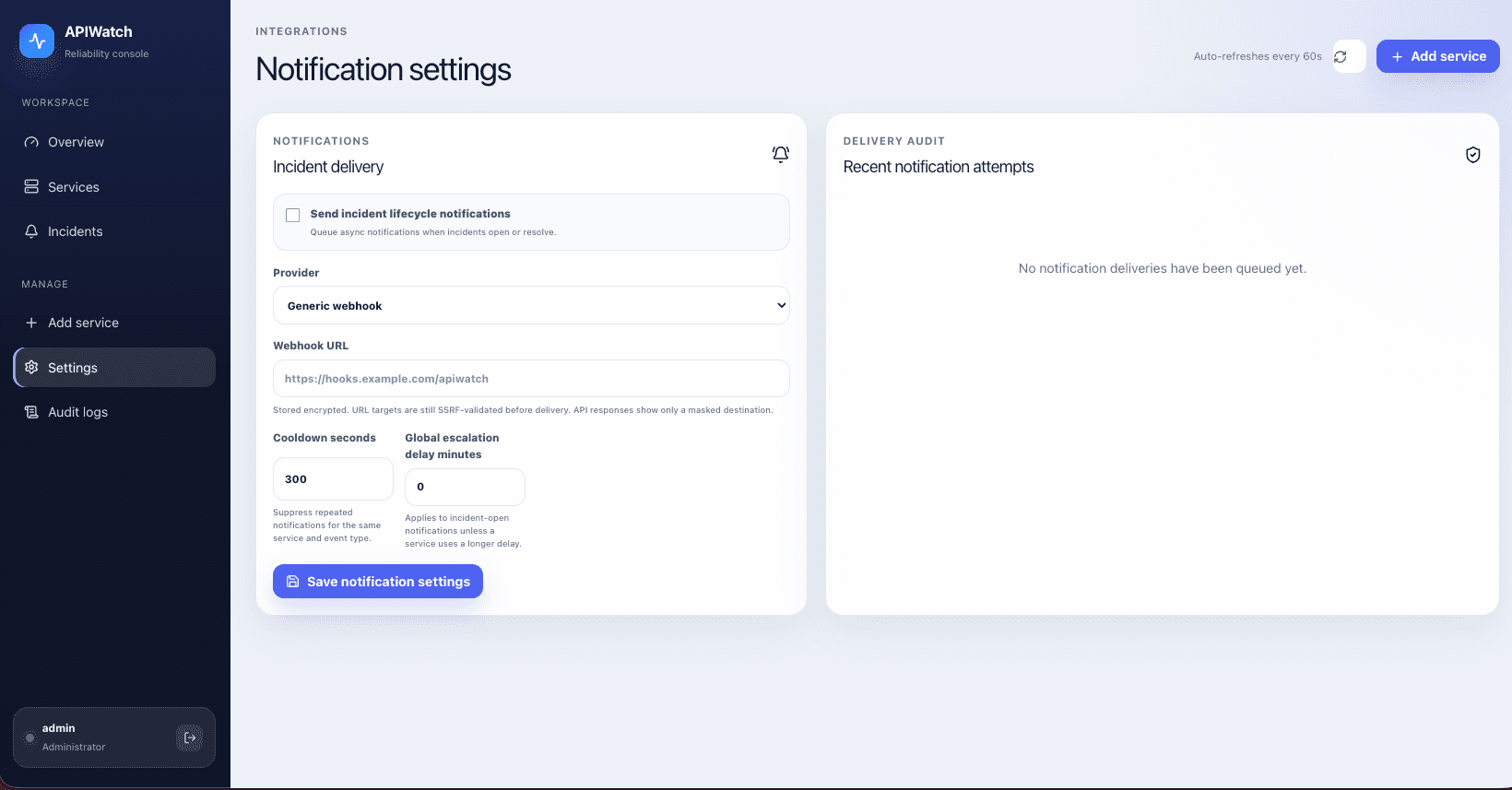The image size is (1512, 790).
Task: Click the 'Notification settings' page heading
Action: [x=384, y=69]
